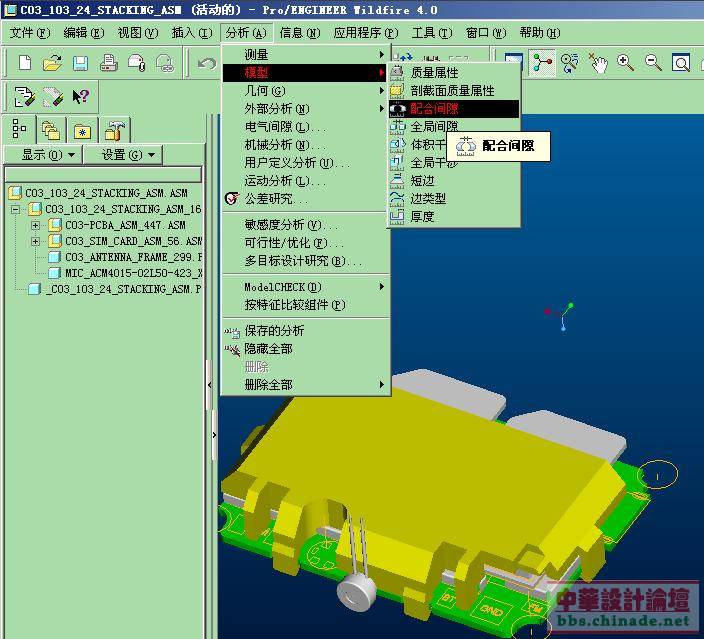Screen dimensions: 704x639
Task: Select C03_ANTENNA_FRAME_299 in the model tree
Action: [x=126, y=257]
